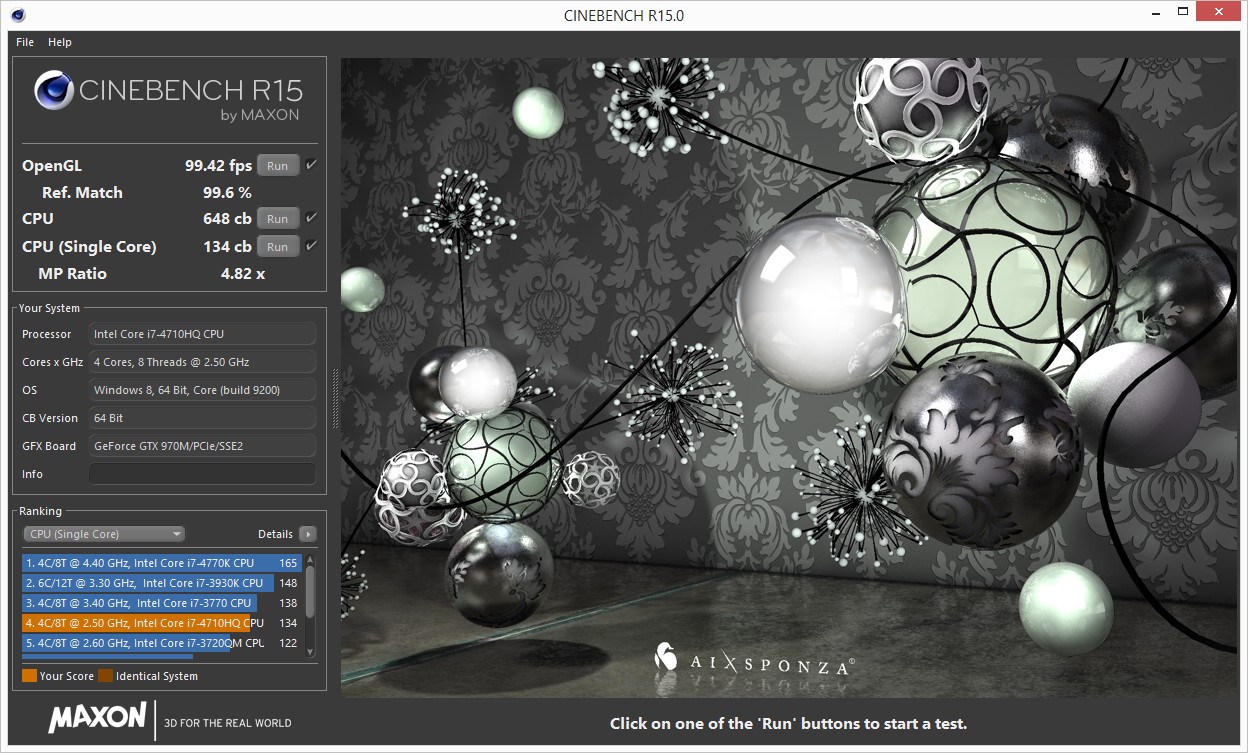Click the Identical System brown swatch
Screen dimensions: 1248x753
pyautogui.click(x=105, y=676)
